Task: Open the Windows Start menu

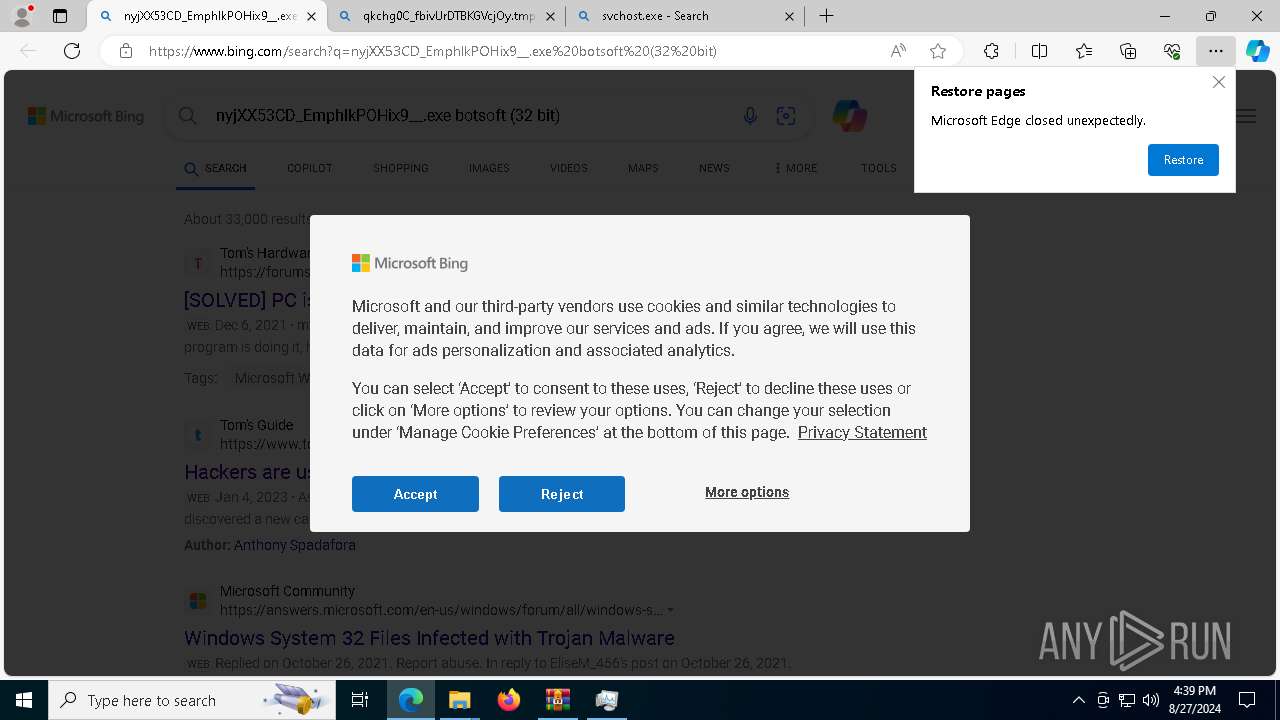Action: (x=24, y=700)
